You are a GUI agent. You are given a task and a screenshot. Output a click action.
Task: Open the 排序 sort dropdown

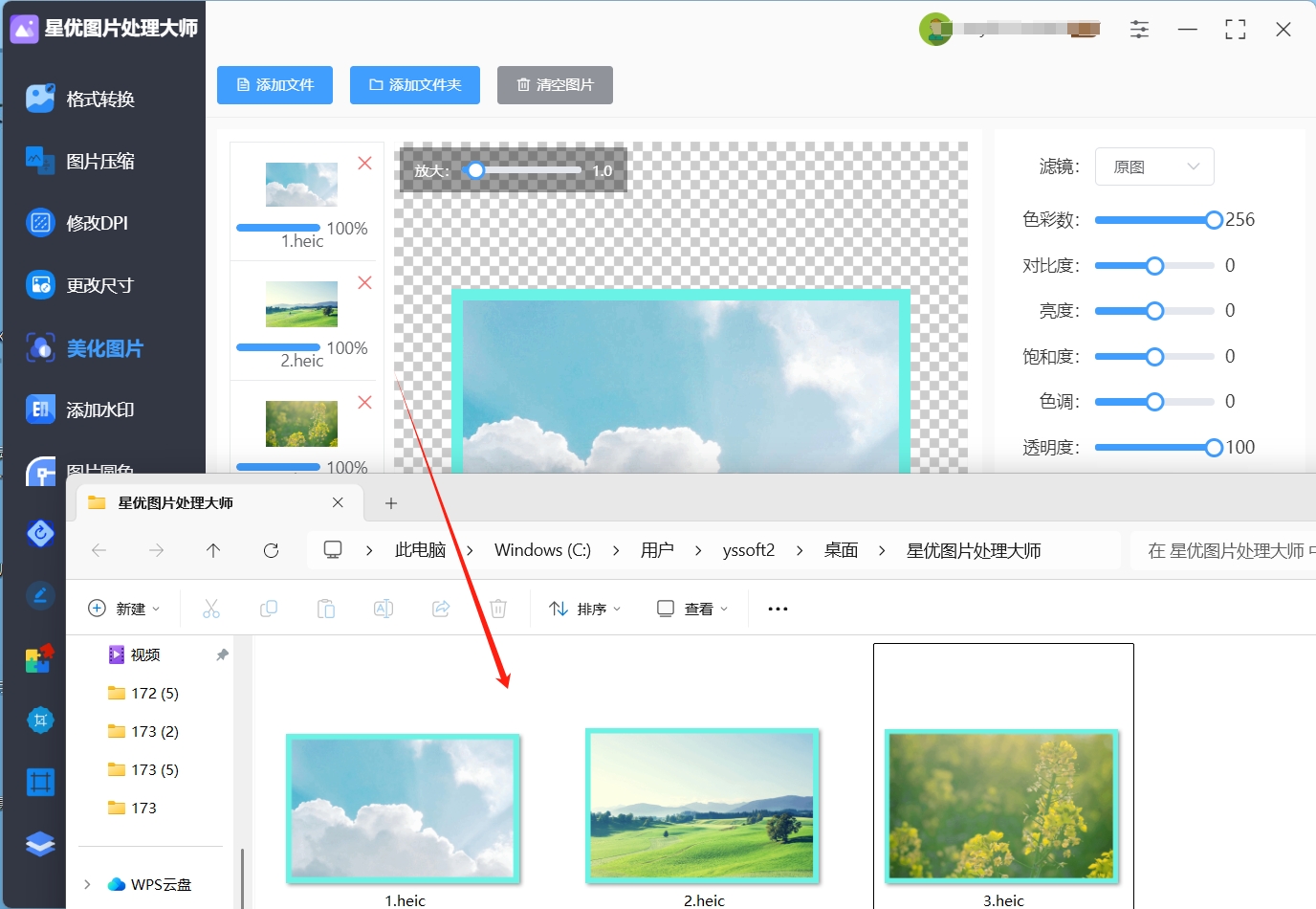coord(585,609)
